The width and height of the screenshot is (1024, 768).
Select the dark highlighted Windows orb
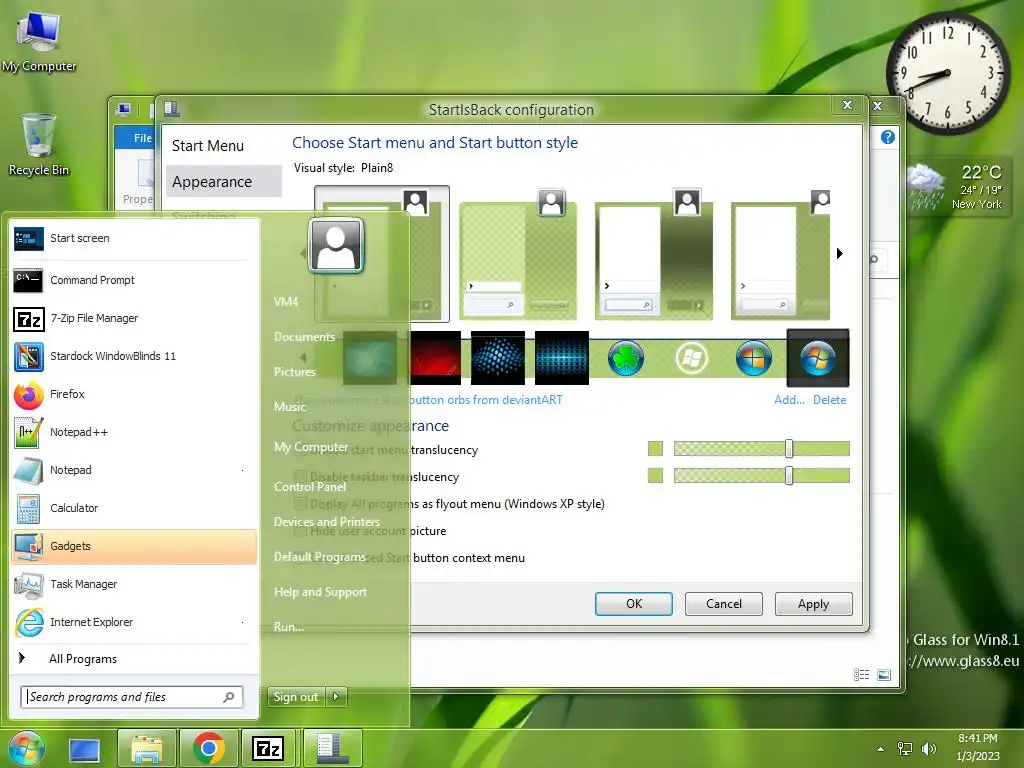pos(818,359)
